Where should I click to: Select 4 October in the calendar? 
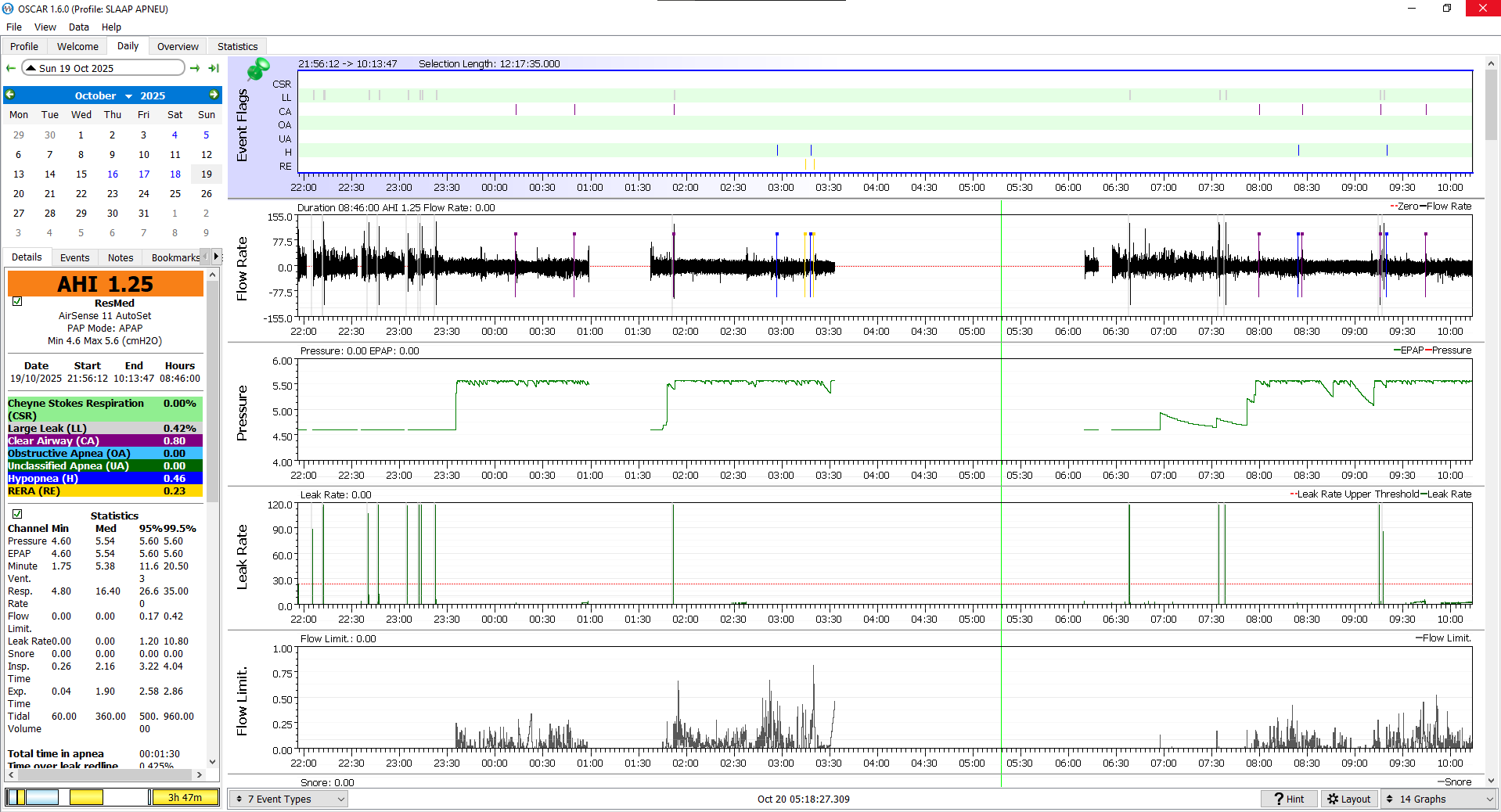[x=175, y=135]
